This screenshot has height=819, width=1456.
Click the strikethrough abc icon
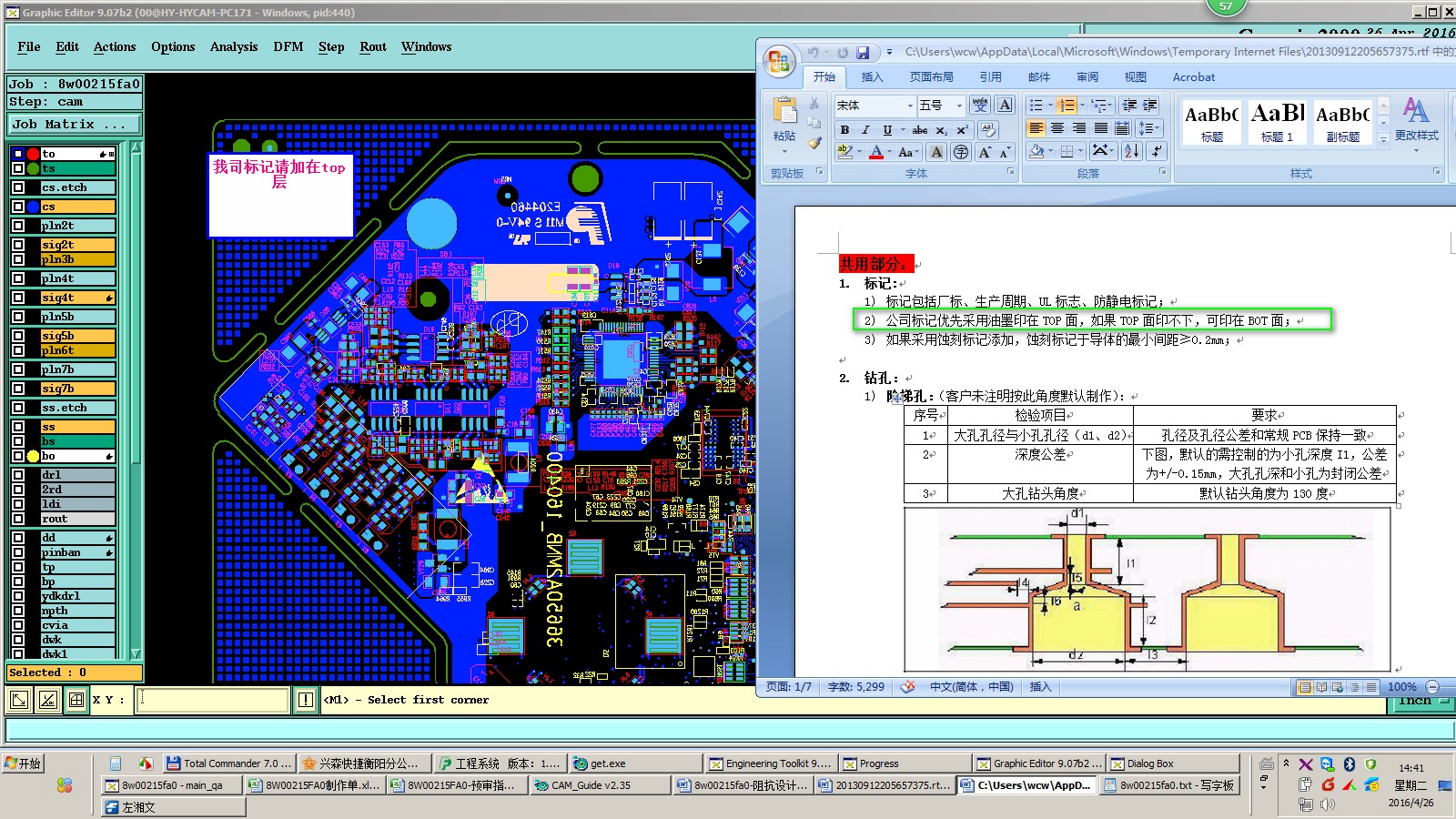pos(920,130)
